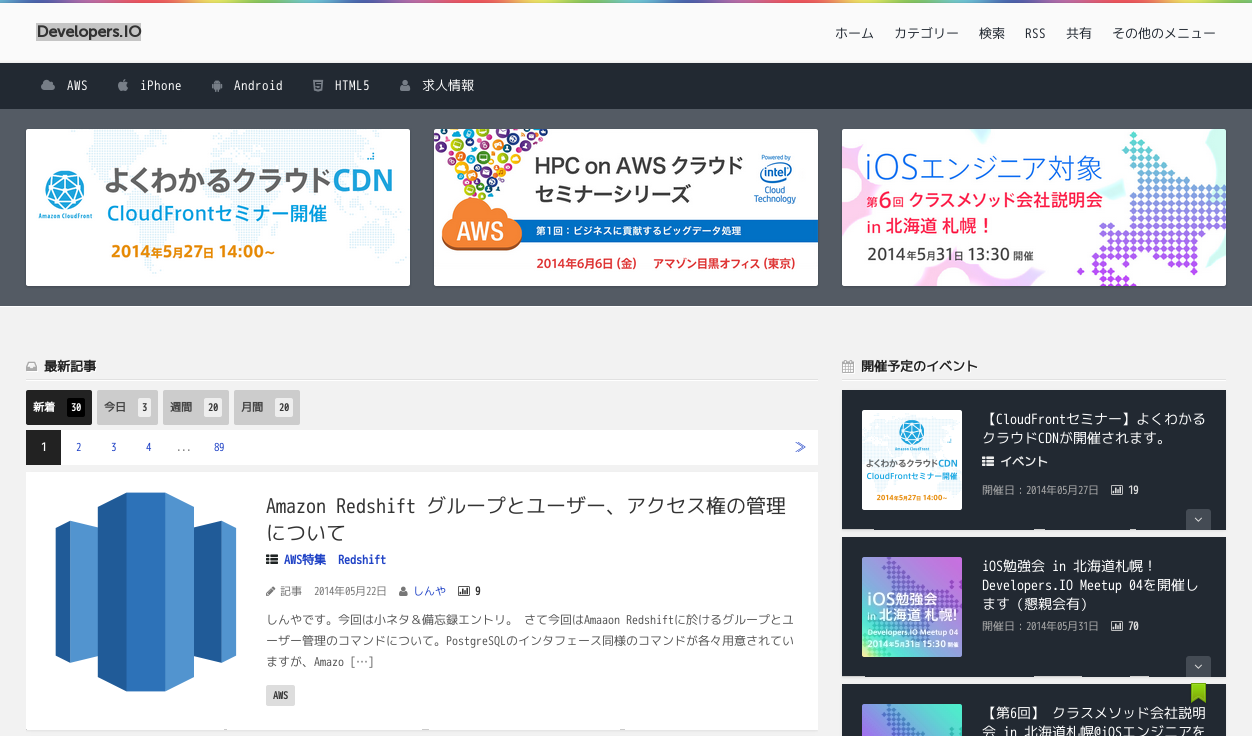The image size is (1252, 736).
Task: Jump to page 89 of articles
Action: point(219,447)
